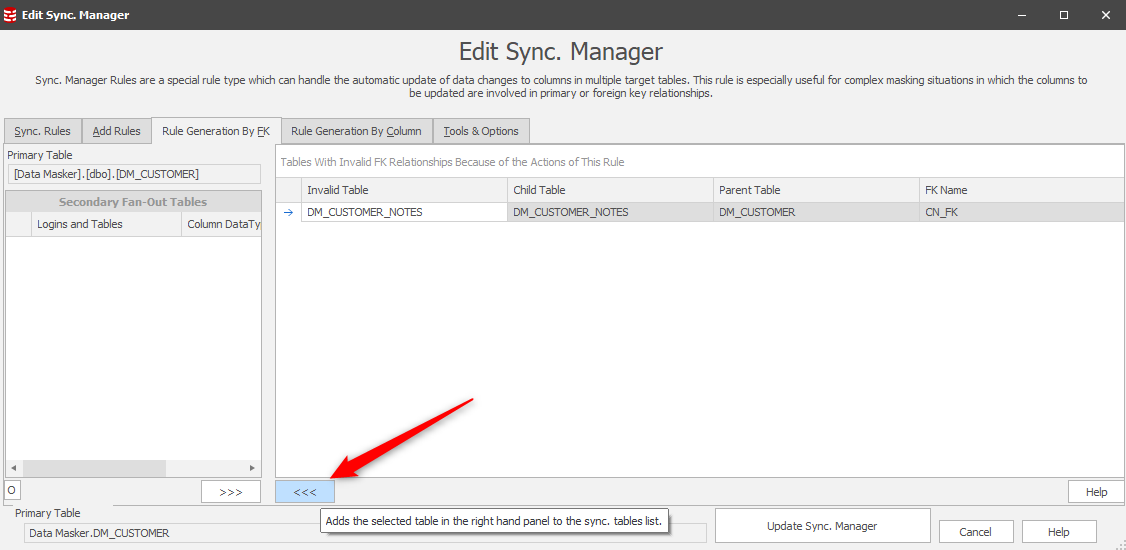Sort by the Invalid Table column header
This screenshot has width=1126, height=550.
(x=404, y=190)
